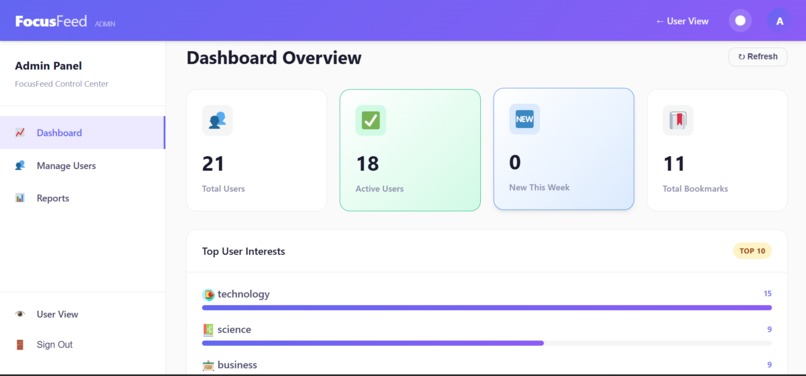Click the technology interest label
Screen dimensions: 806x376
[243, 294]
